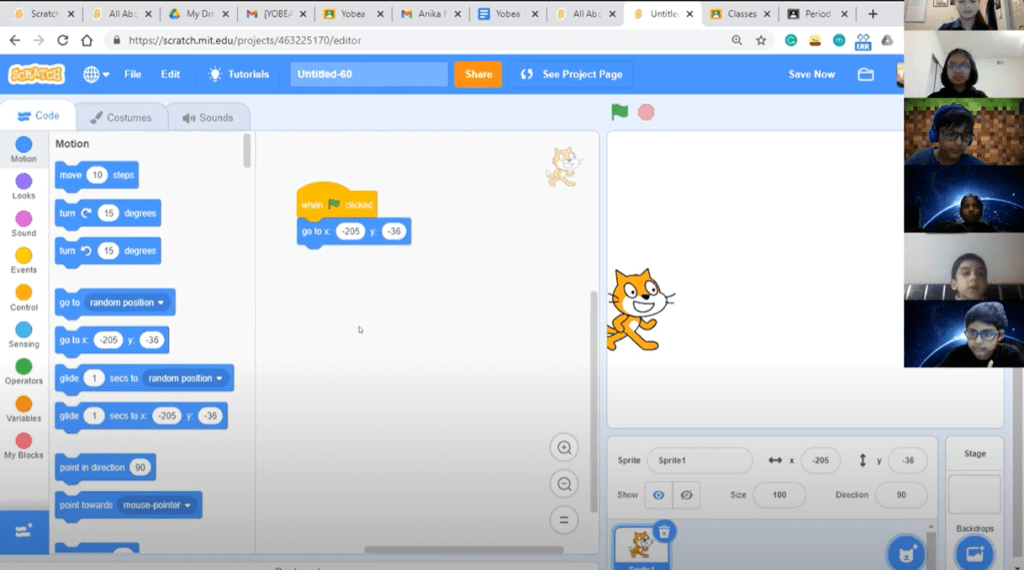Open My Stuff folder icon

(x=866, y=74)
